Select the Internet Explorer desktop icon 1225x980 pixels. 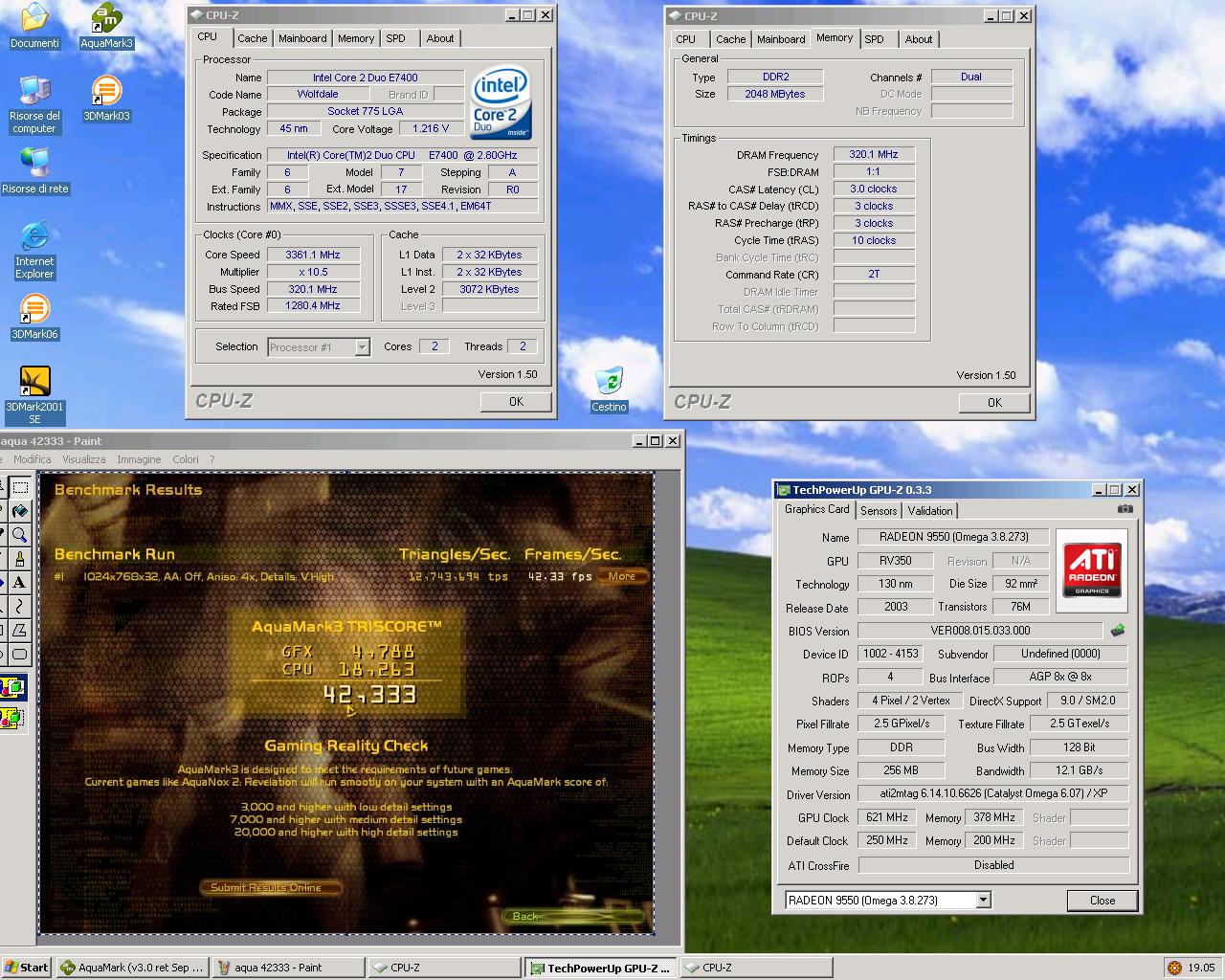click(34, 250)
